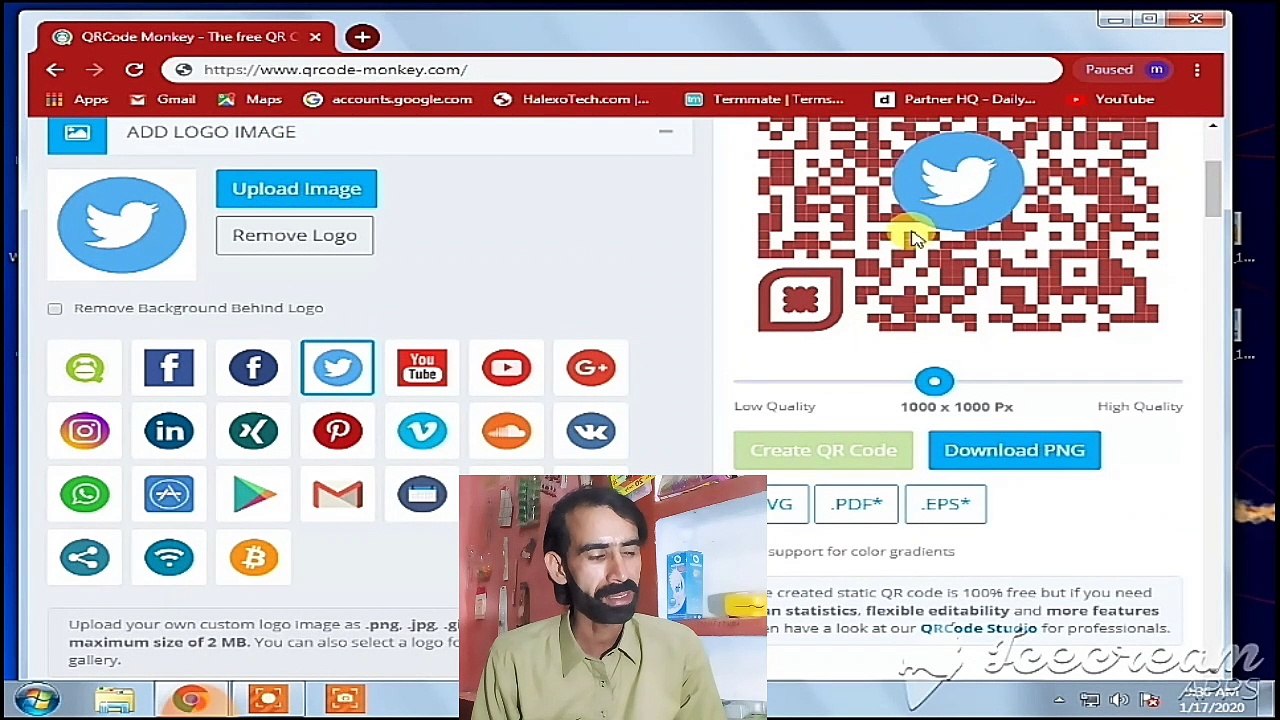Screen dimensions: 1280x720
Task: Click the Chrome taskbar icon
Action: coord(191,699)
